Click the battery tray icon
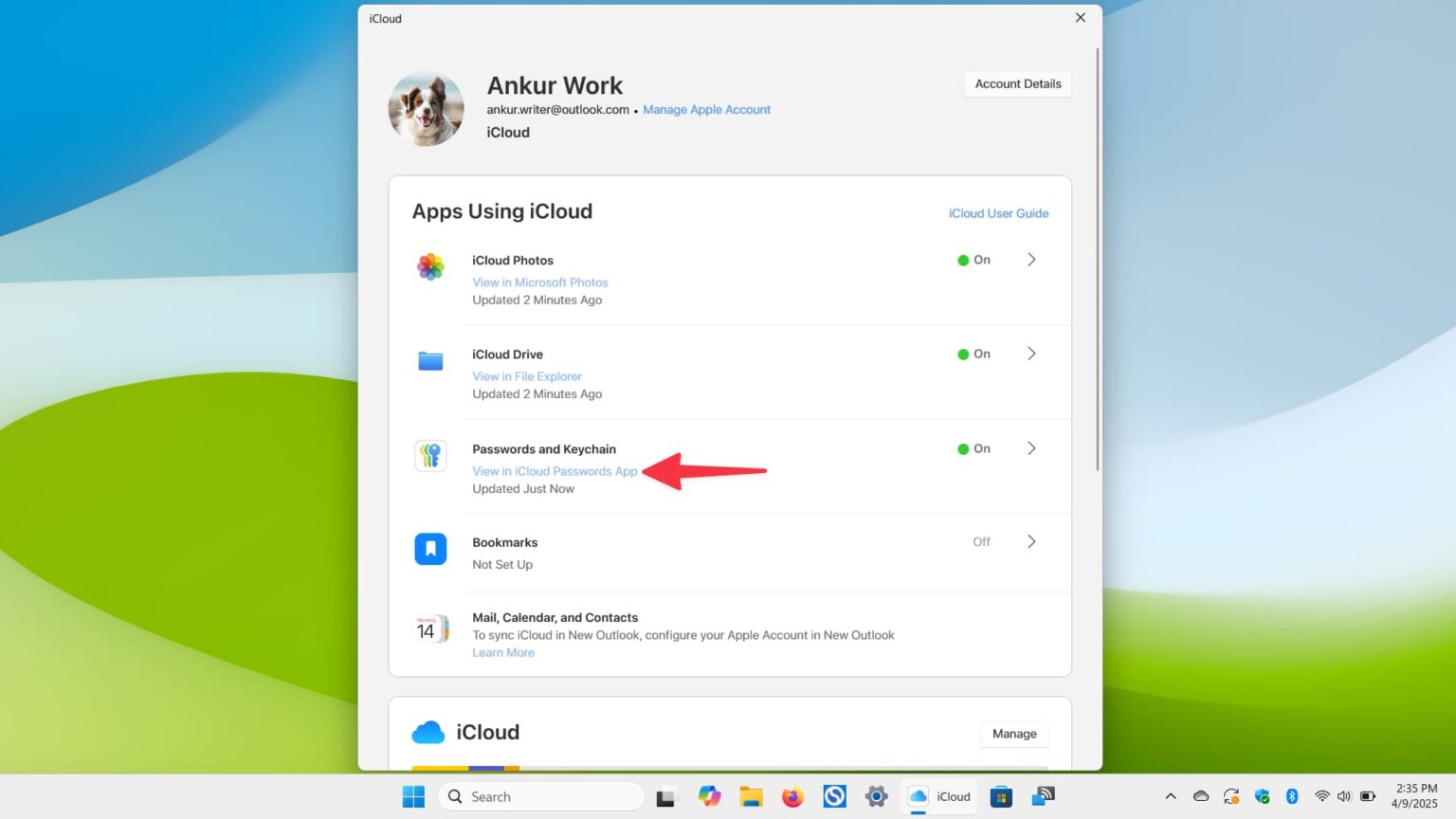This screenshot has height=819, width=1456. [x=1368, y=796]
